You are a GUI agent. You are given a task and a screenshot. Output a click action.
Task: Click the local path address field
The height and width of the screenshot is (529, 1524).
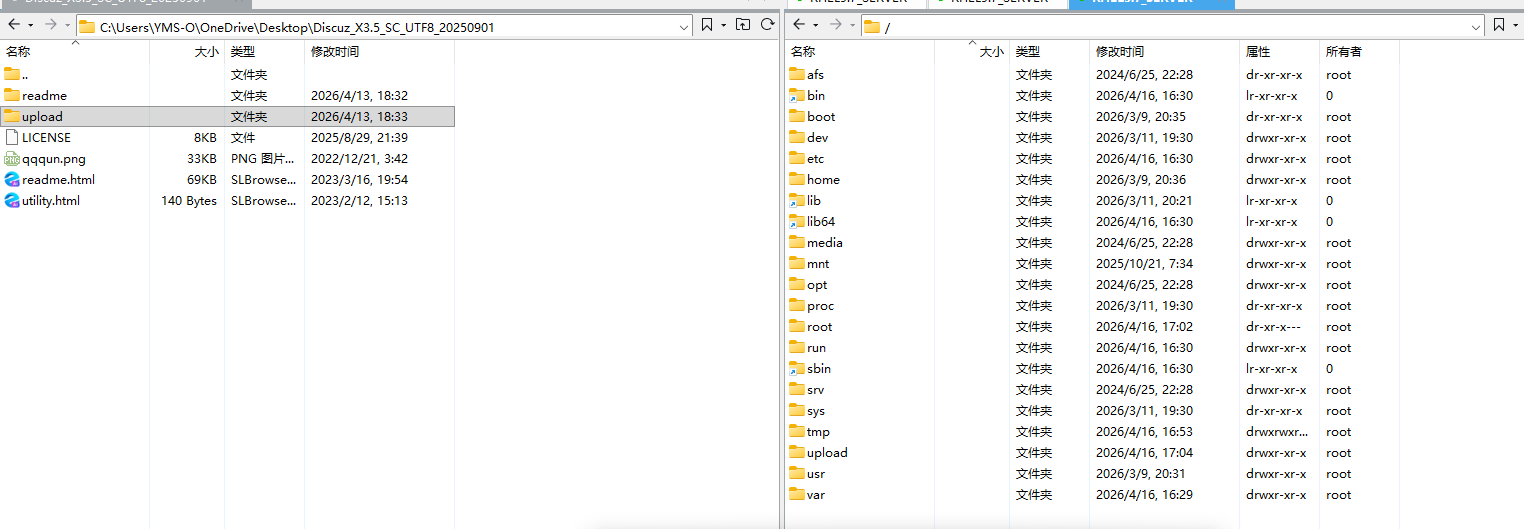[x=385, y=27]
